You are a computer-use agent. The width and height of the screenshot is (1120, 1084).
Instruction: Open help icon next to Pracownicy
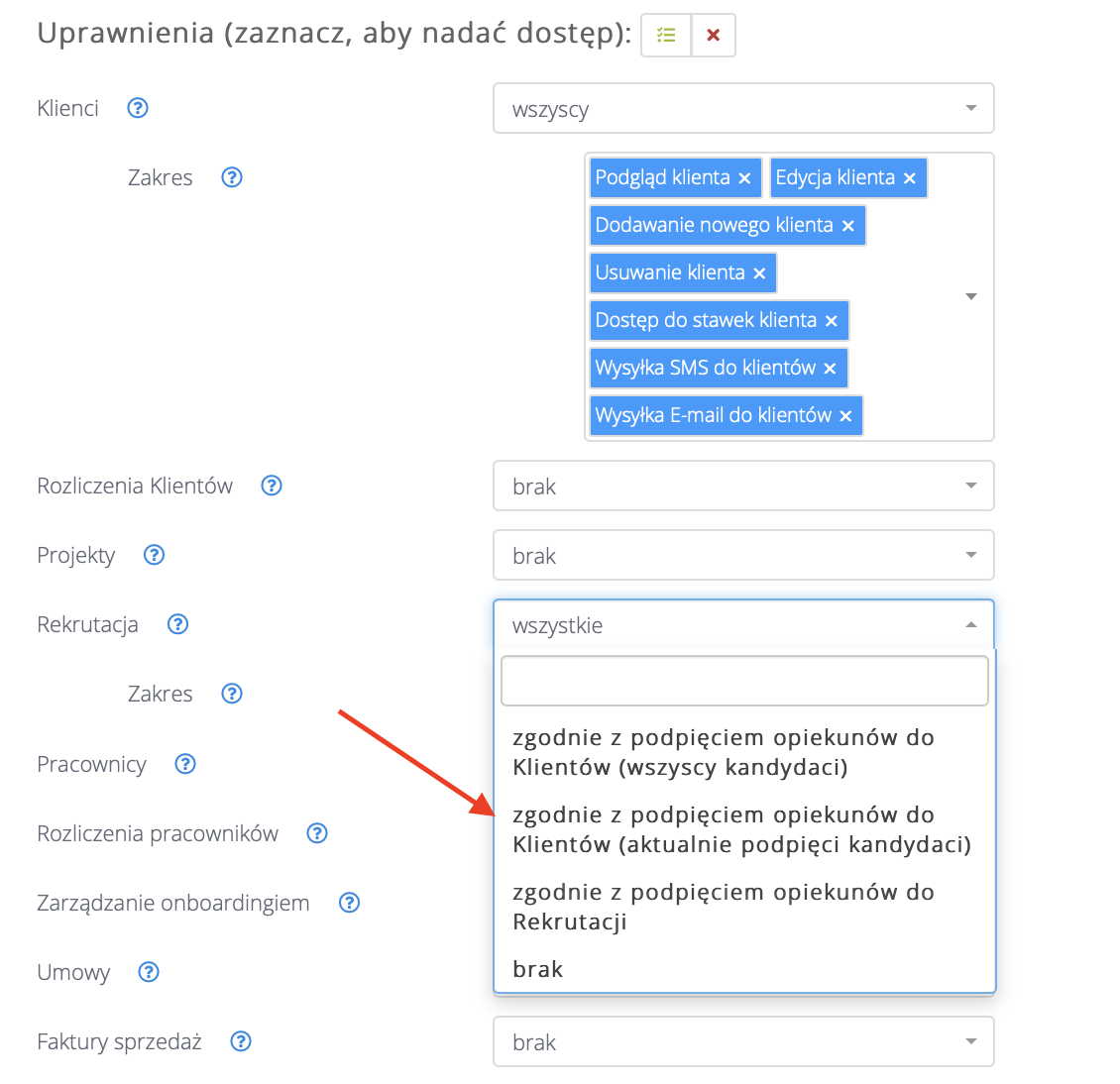[185, 764]
